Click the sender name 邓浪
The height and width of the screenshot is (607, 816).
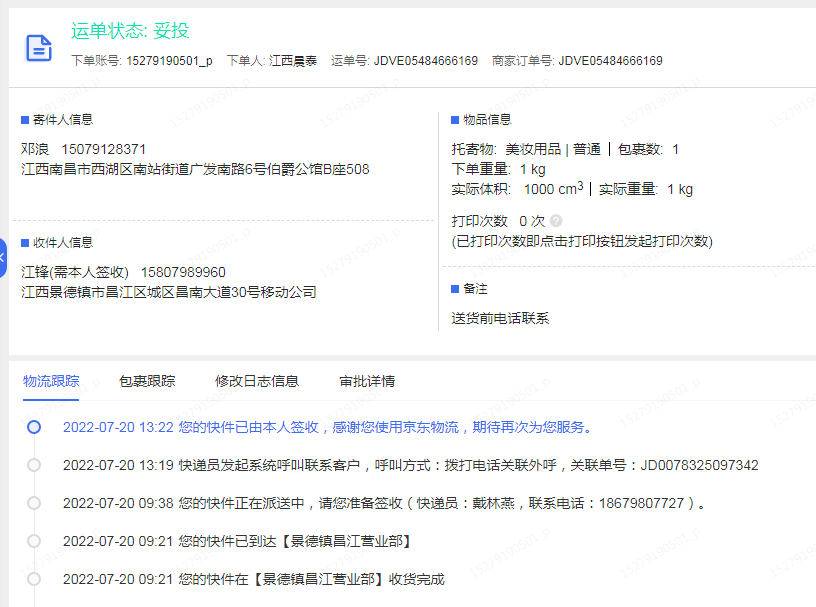[35, 149]
